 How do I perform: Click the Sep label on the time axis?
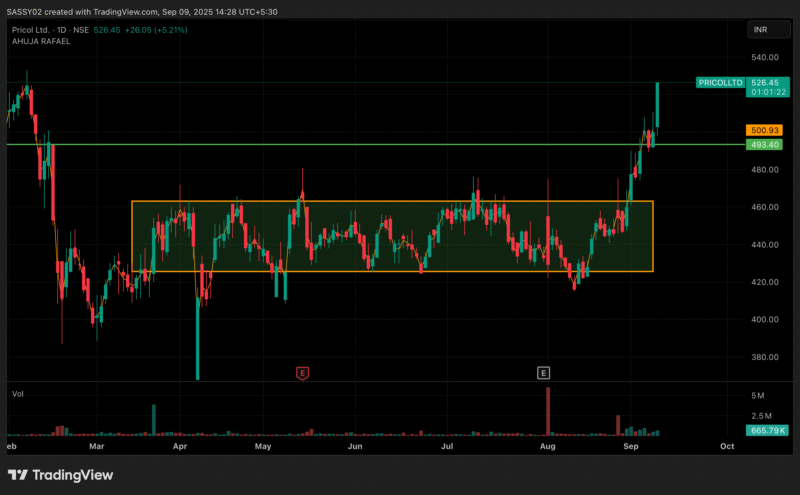coord(628,449)
